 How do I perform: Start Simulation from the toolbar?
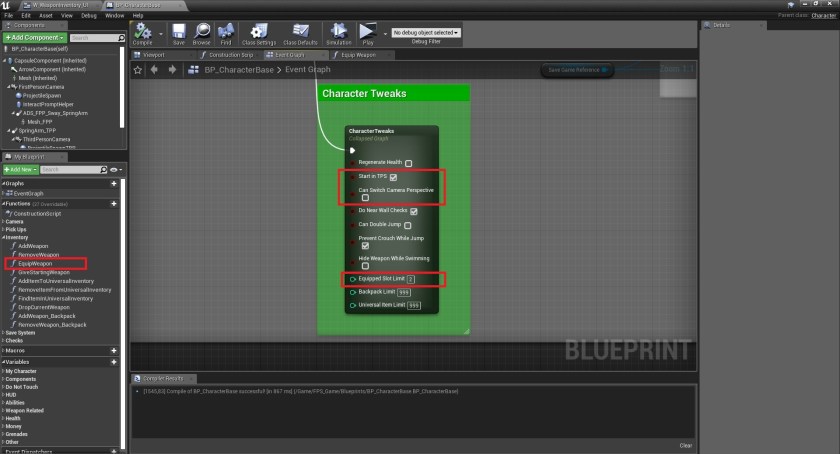coord(338,33)
